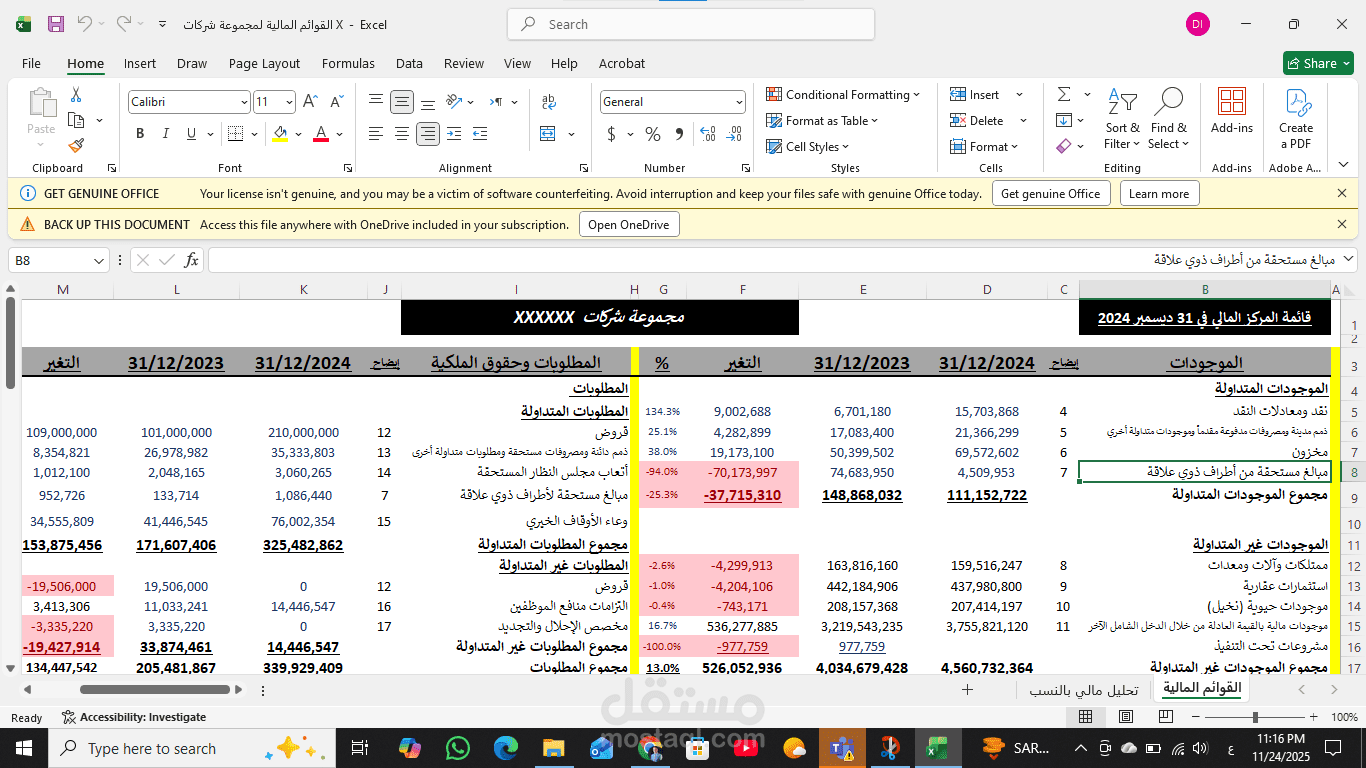
Task: Click Delete cells button
Action: pyautogui.click(x=977, y=121)
